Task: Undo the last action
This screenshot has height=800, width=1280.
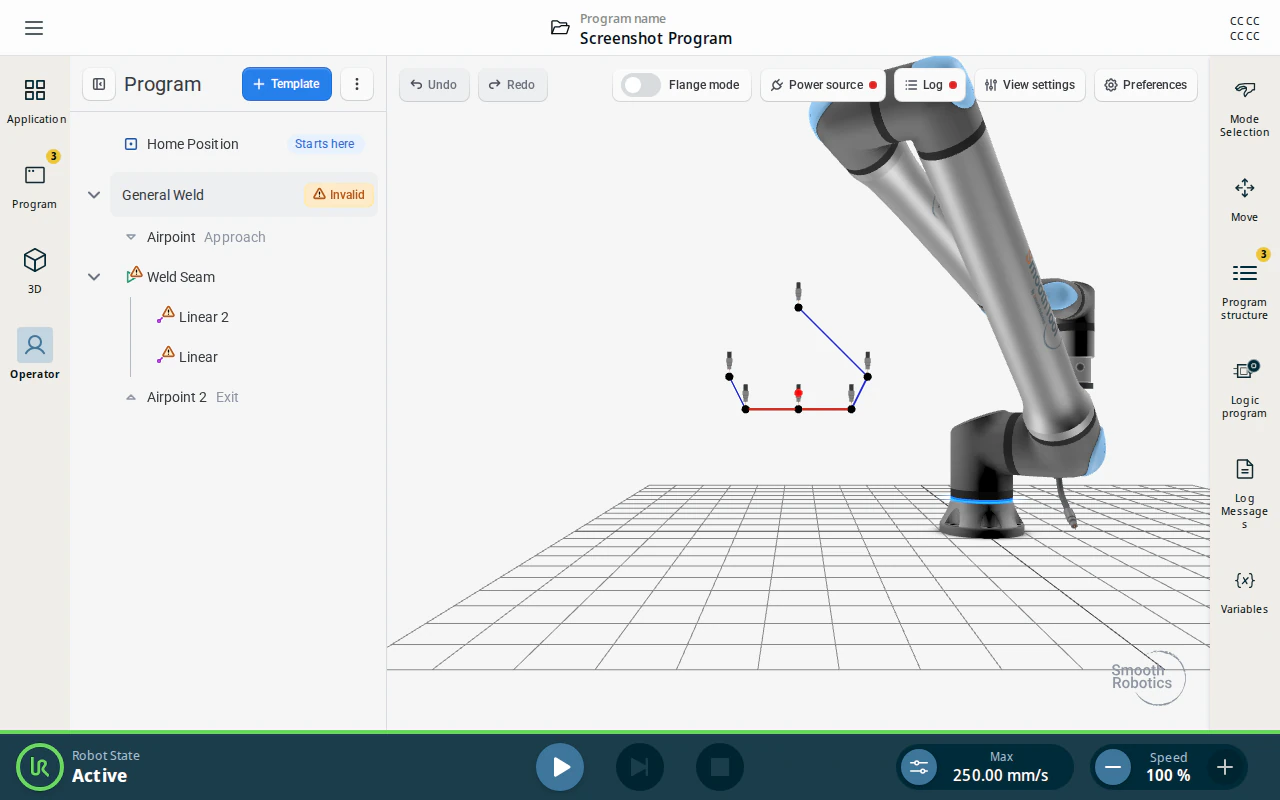Action: 434,85
